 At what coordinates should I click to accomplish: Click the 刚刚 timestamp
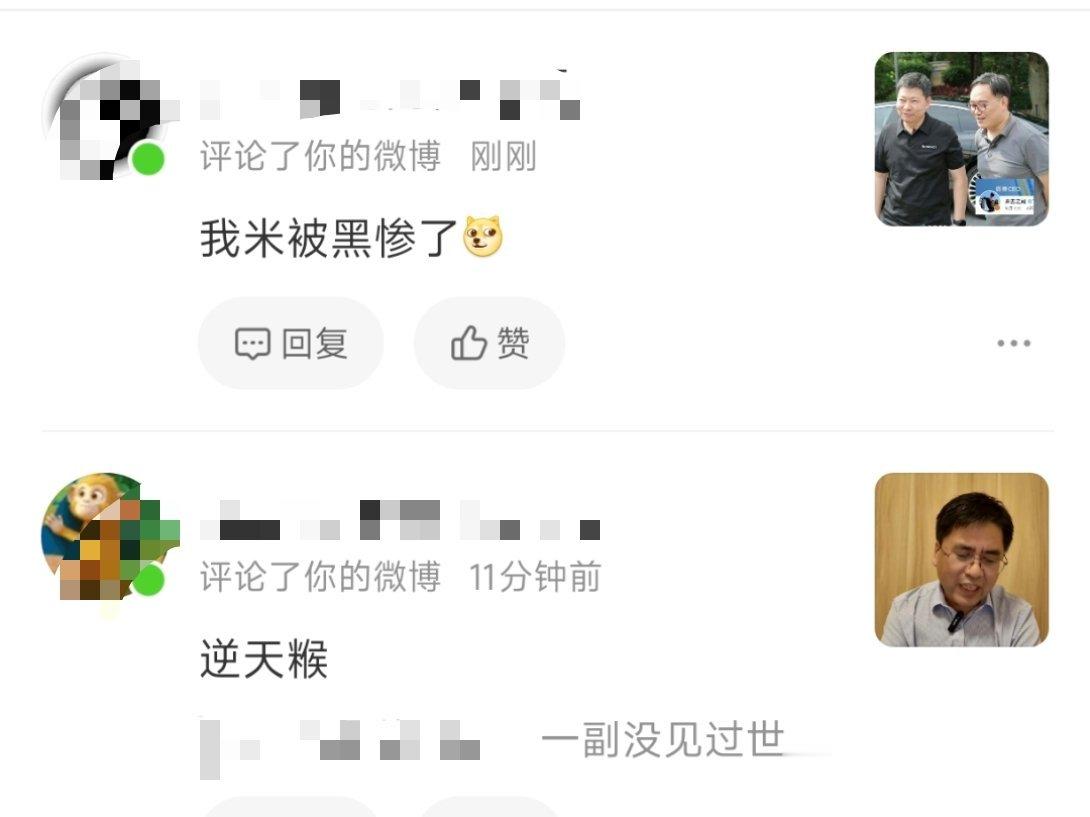pyautogui.click(x=503, y=156)
